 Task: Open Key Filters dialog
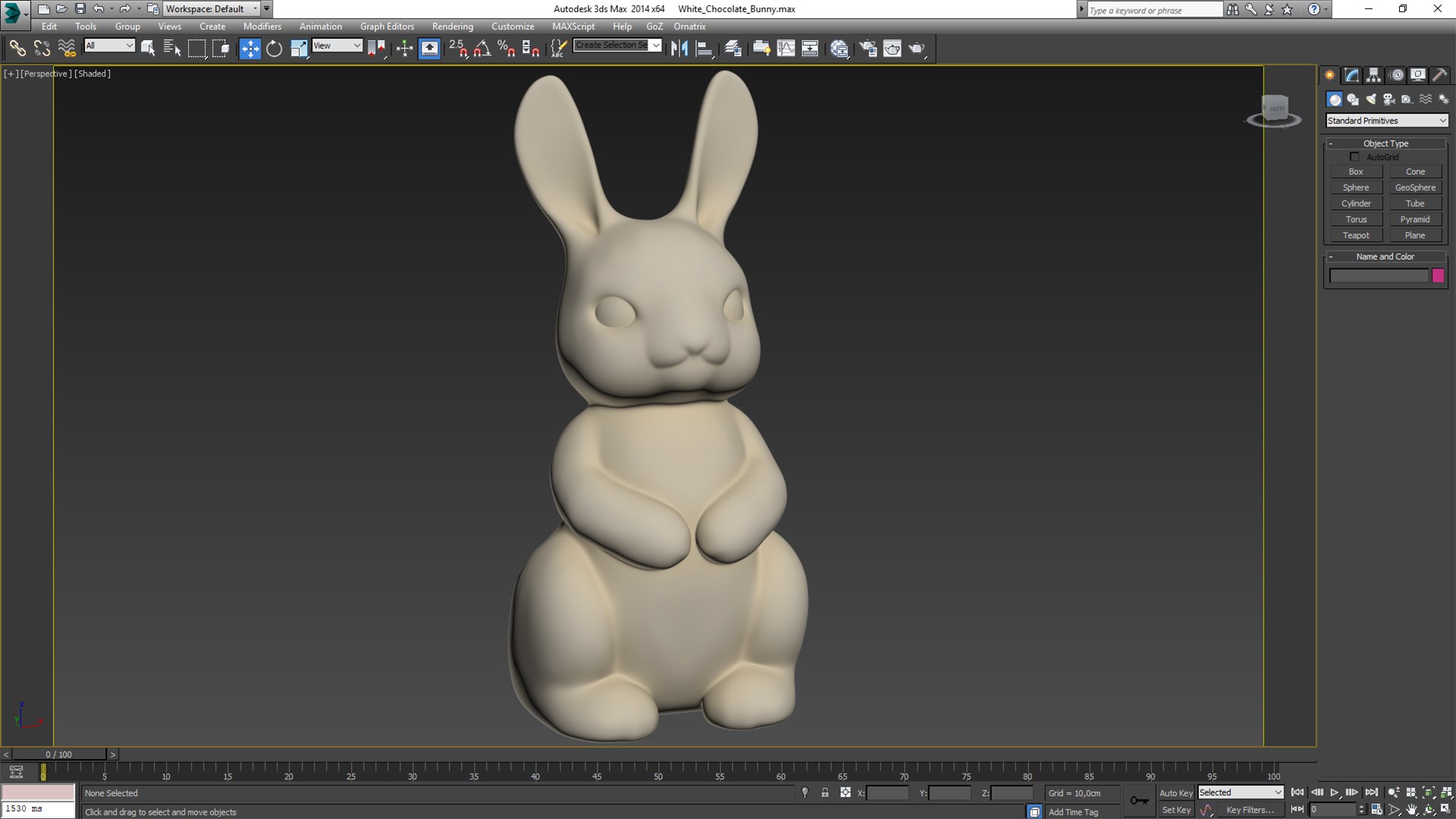[1250, 810]
